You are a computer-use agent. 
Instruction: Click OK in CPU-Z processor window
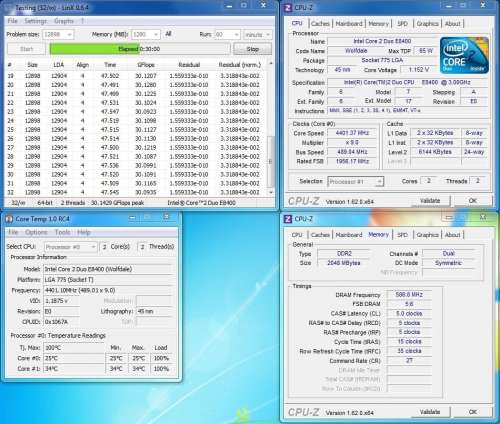tap(473, 201)
